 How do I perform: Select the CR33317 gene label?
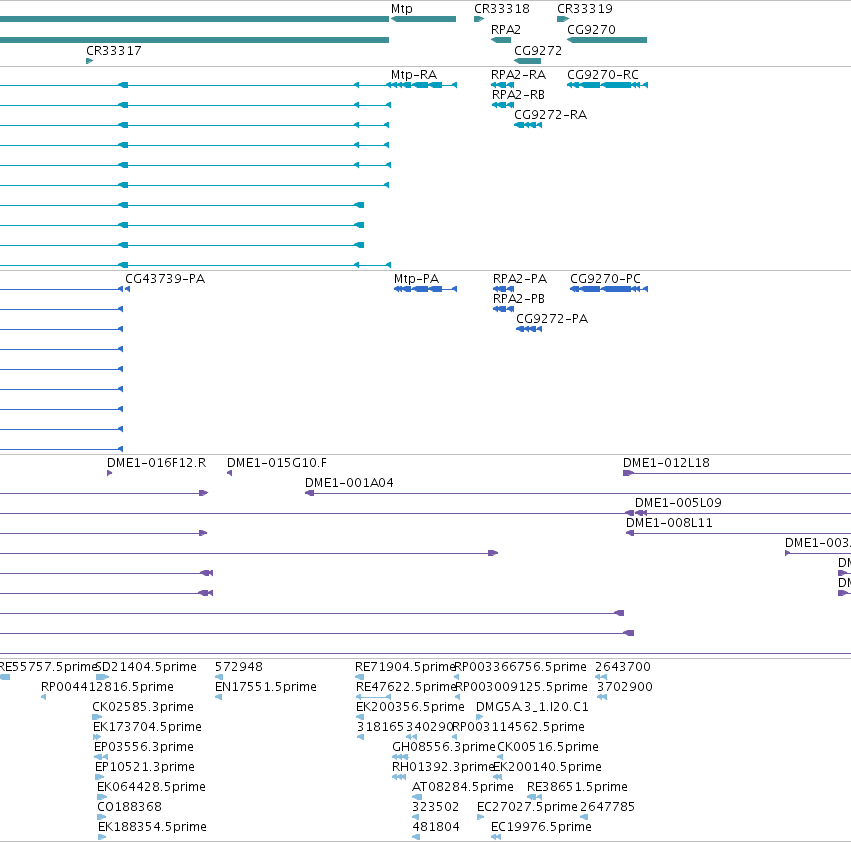(x=114, y=50)
